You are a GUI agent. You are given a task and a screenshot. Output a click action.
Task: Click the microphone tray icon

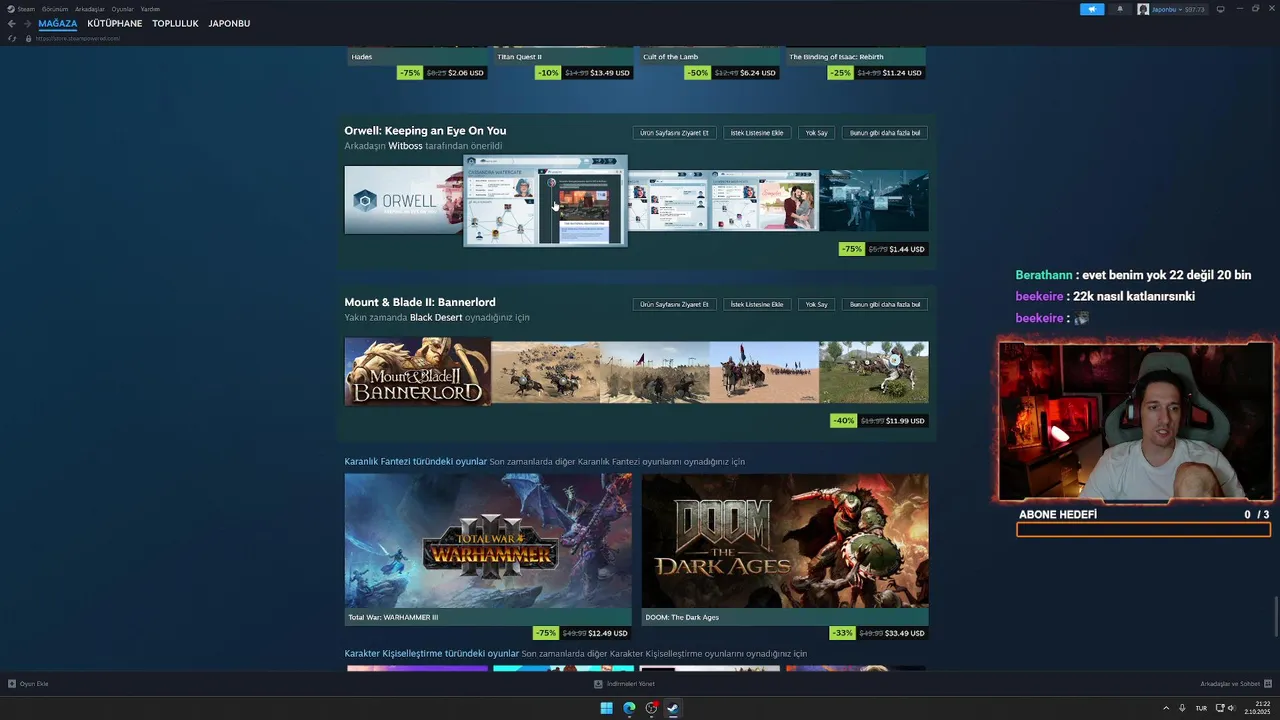click(x=1182, y=708)
